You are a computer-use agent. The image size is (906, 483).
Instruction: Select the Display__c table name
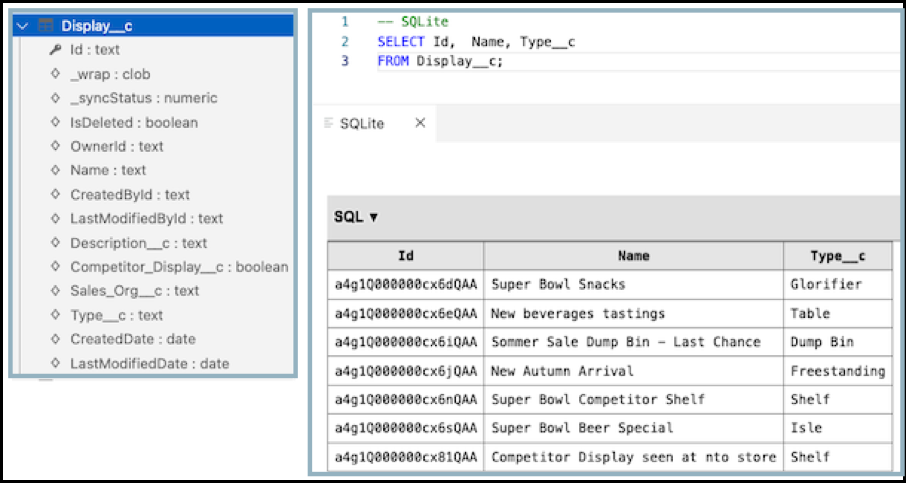coord(98,26)
